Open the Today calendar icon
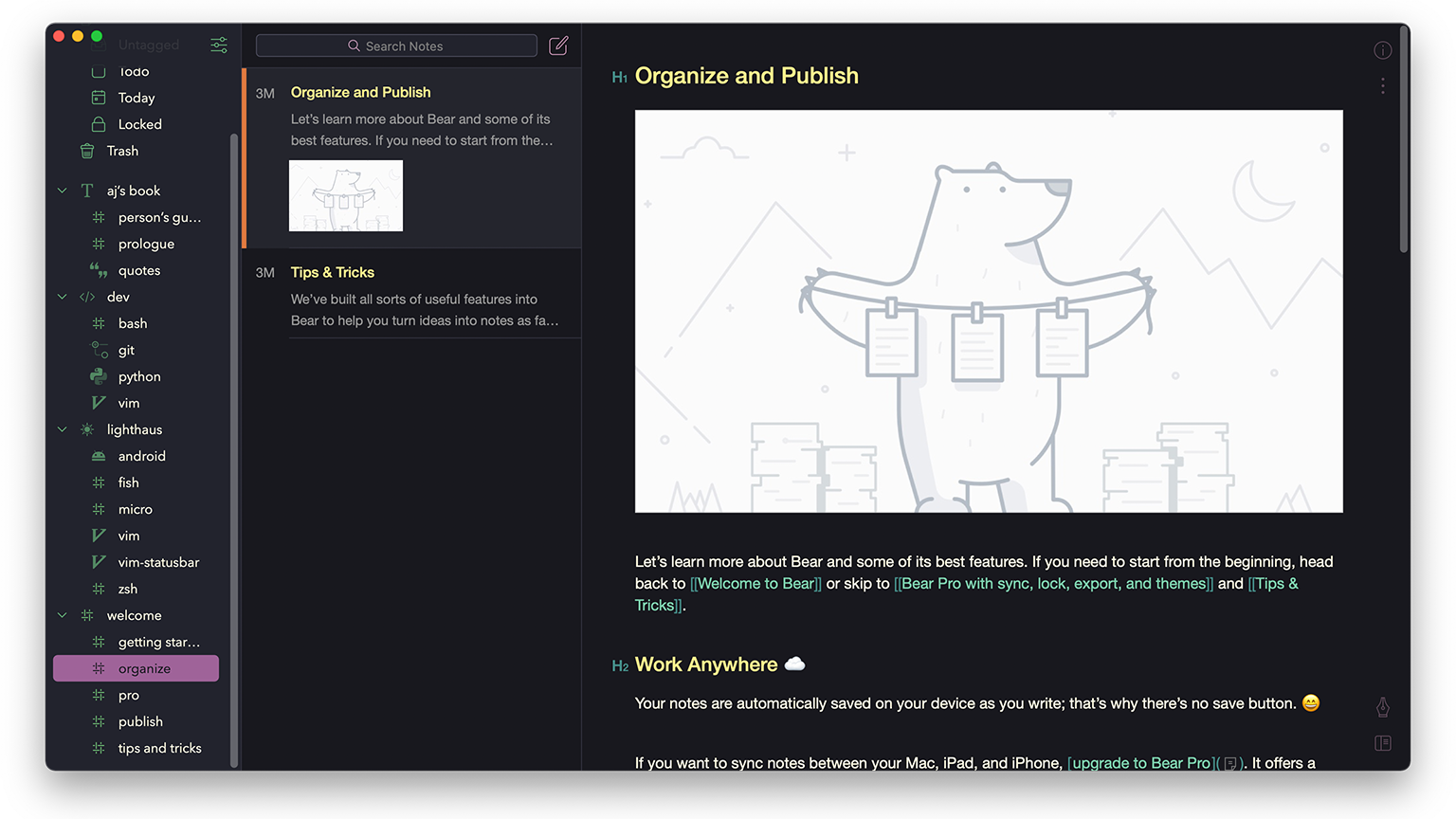Viewport: 1456px width, 819px height. pos(99,98)
